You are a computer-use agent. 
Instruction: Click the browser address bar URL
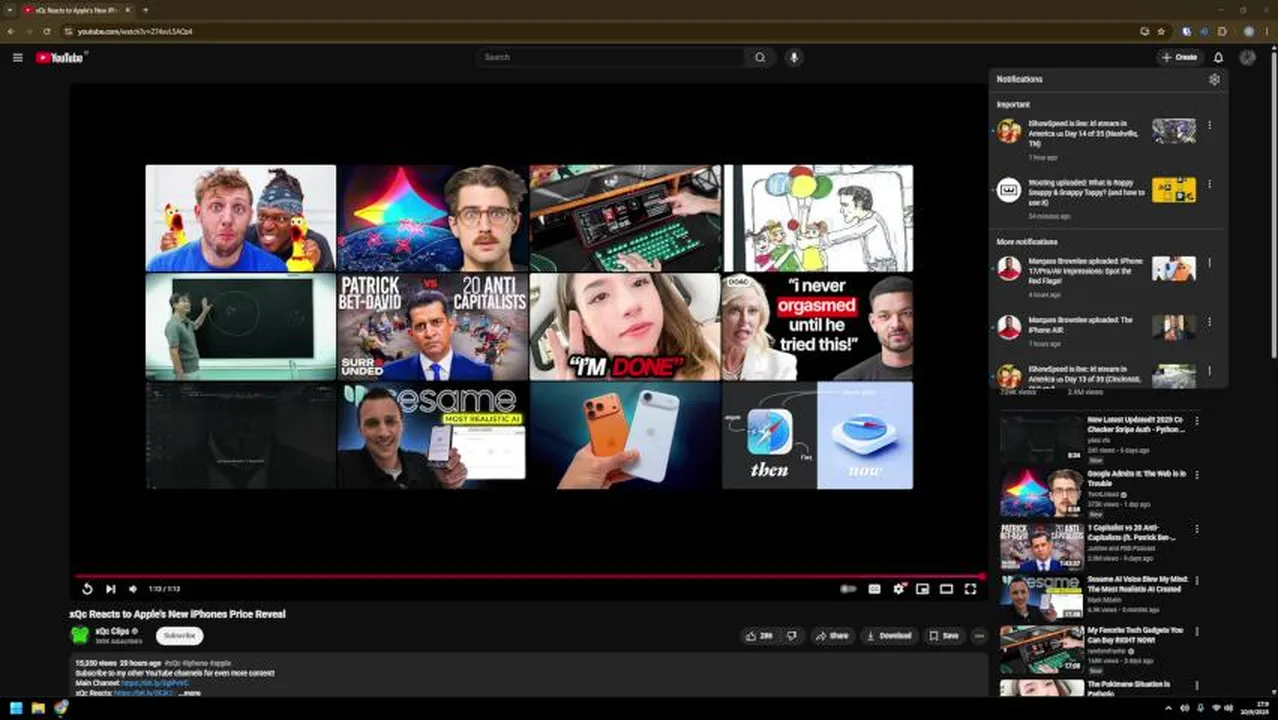pos(135,31)
